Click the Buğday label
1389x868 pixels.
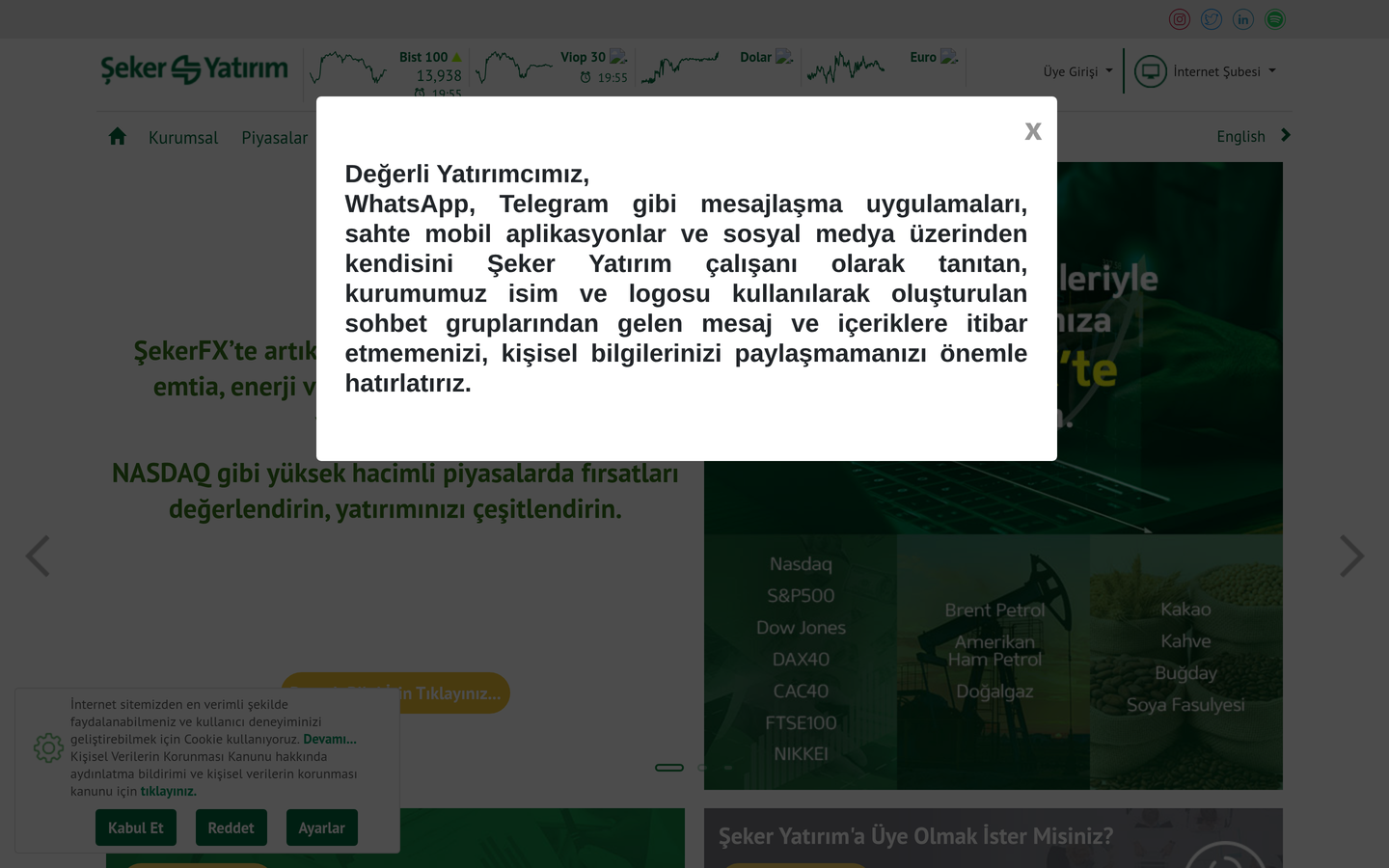(1185, 673)
